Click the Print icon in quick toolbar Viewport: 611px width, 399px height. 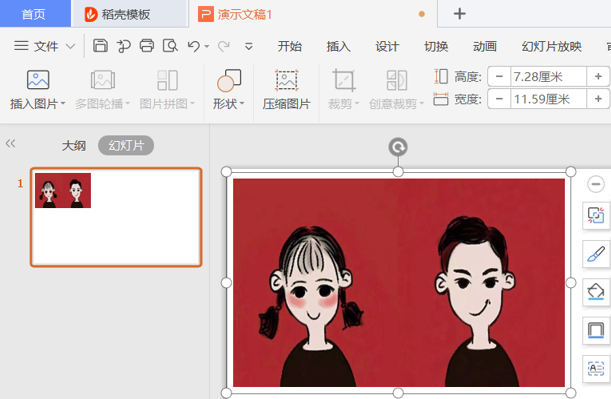point(147,46)
